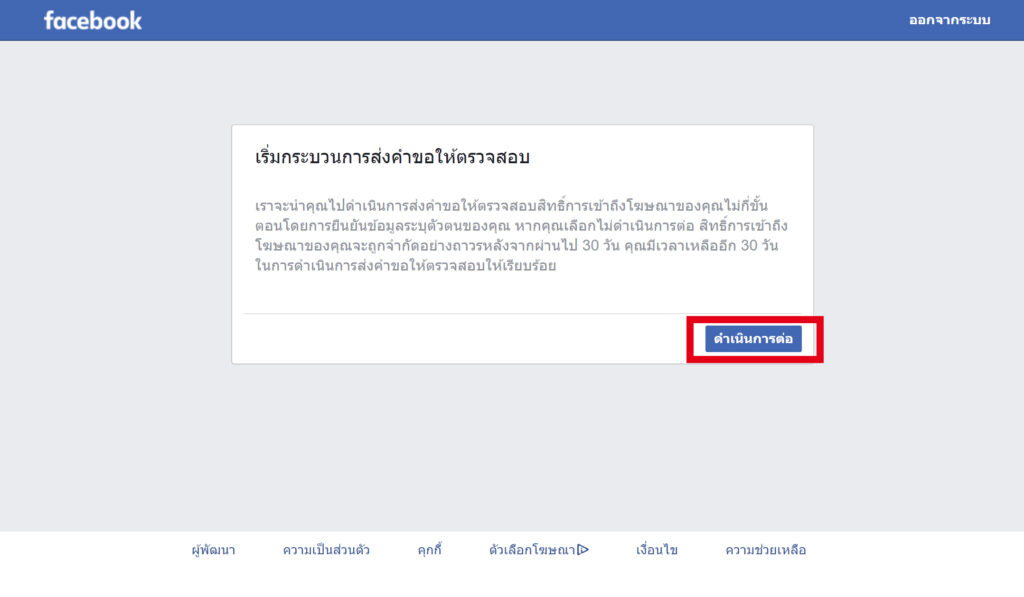
Task: Click the ออกจากระบบ logout link
Action: (949, 20)
